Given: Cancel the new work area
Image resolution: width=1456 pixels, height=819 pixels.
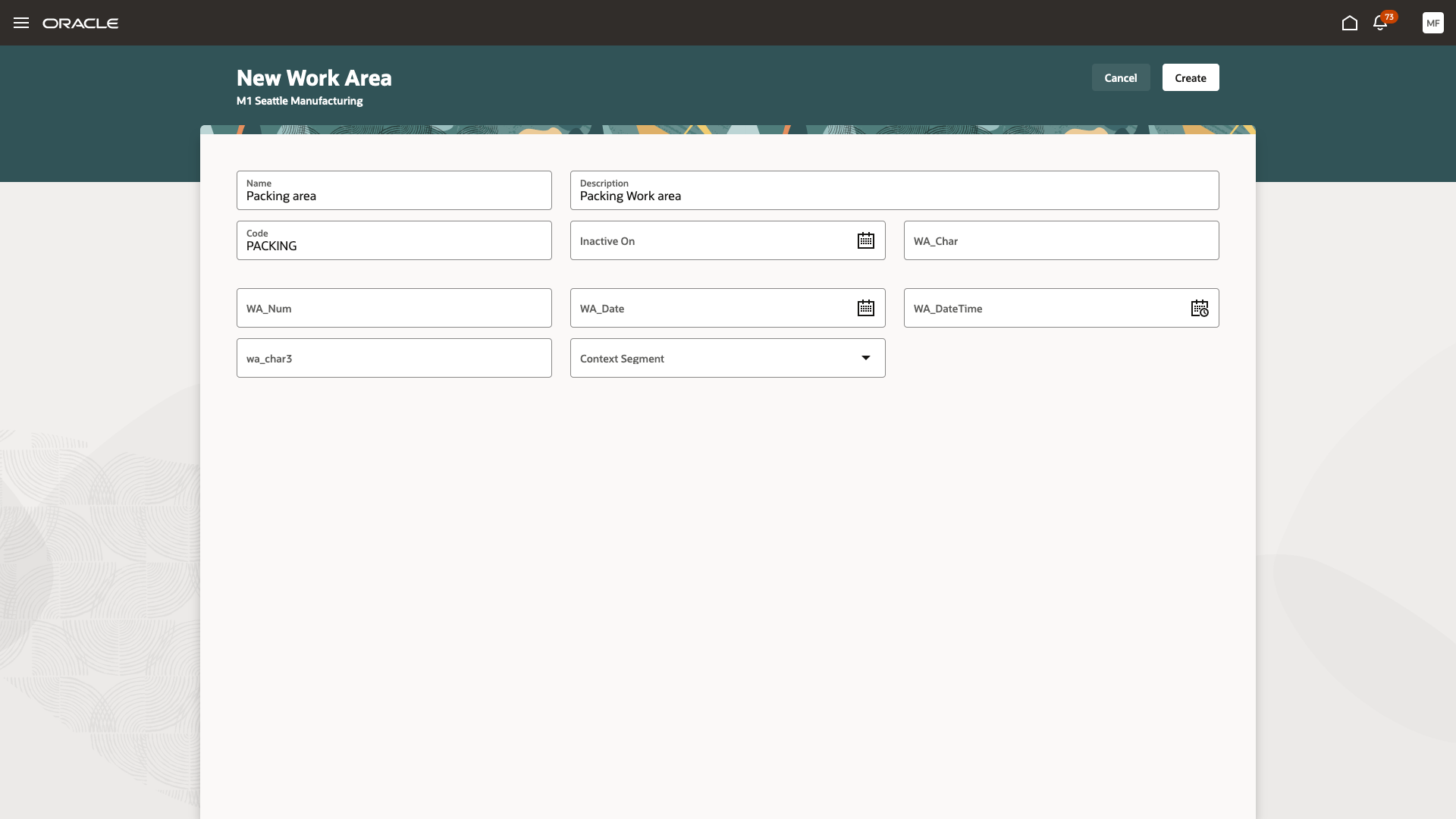Looking at the screenshot, I should 1120,77.
